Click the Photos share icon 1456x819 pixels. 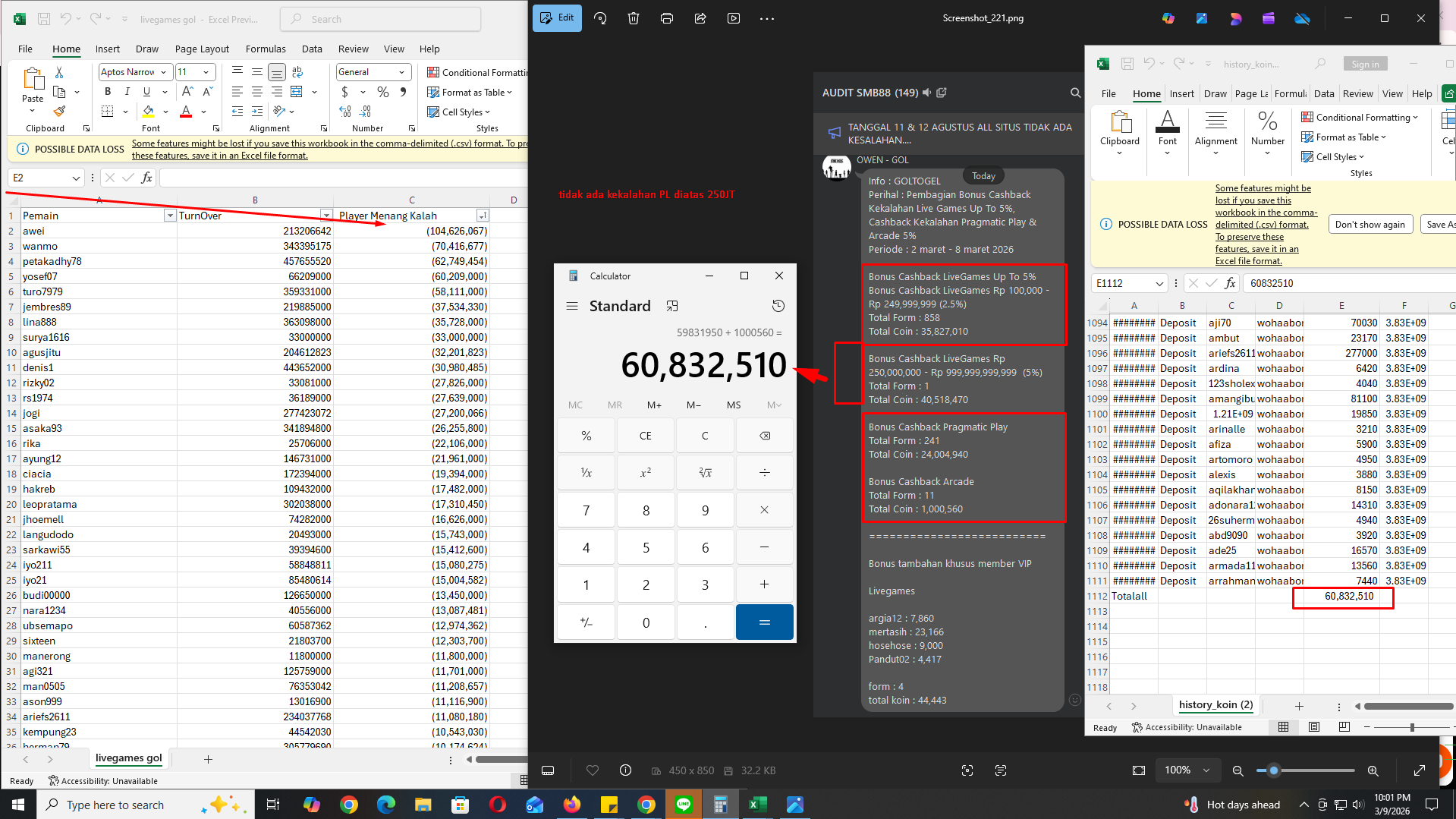[x=700, y=18]
